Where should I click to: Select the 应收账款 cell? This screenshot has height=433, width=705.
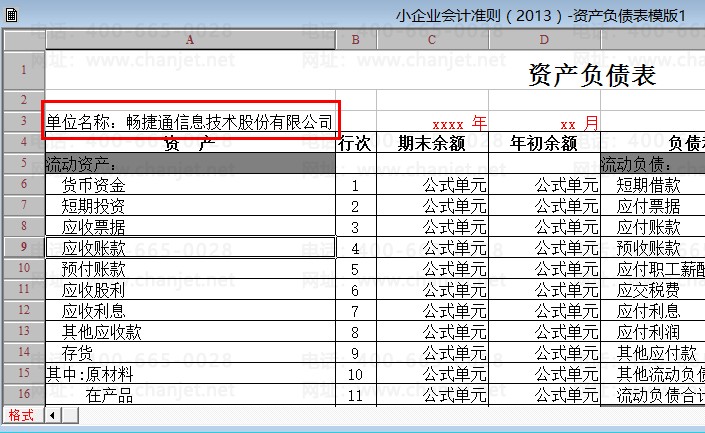190,248
